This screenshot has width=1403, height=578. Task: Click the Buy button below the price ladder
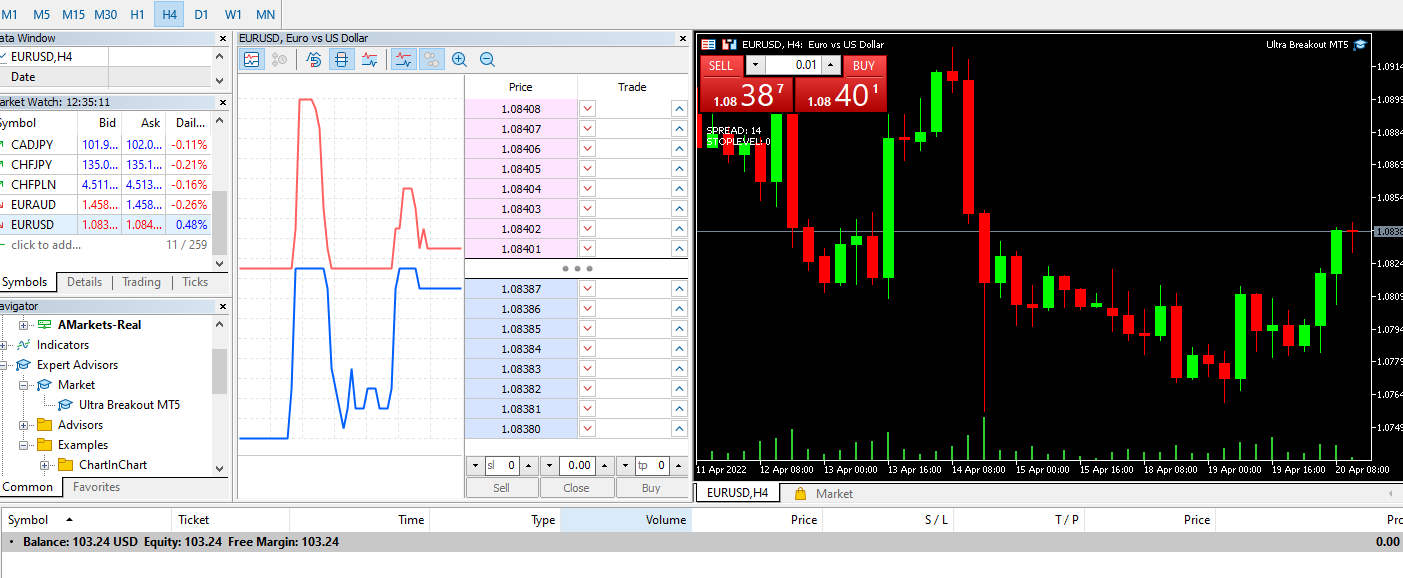[x=652, y=488]
